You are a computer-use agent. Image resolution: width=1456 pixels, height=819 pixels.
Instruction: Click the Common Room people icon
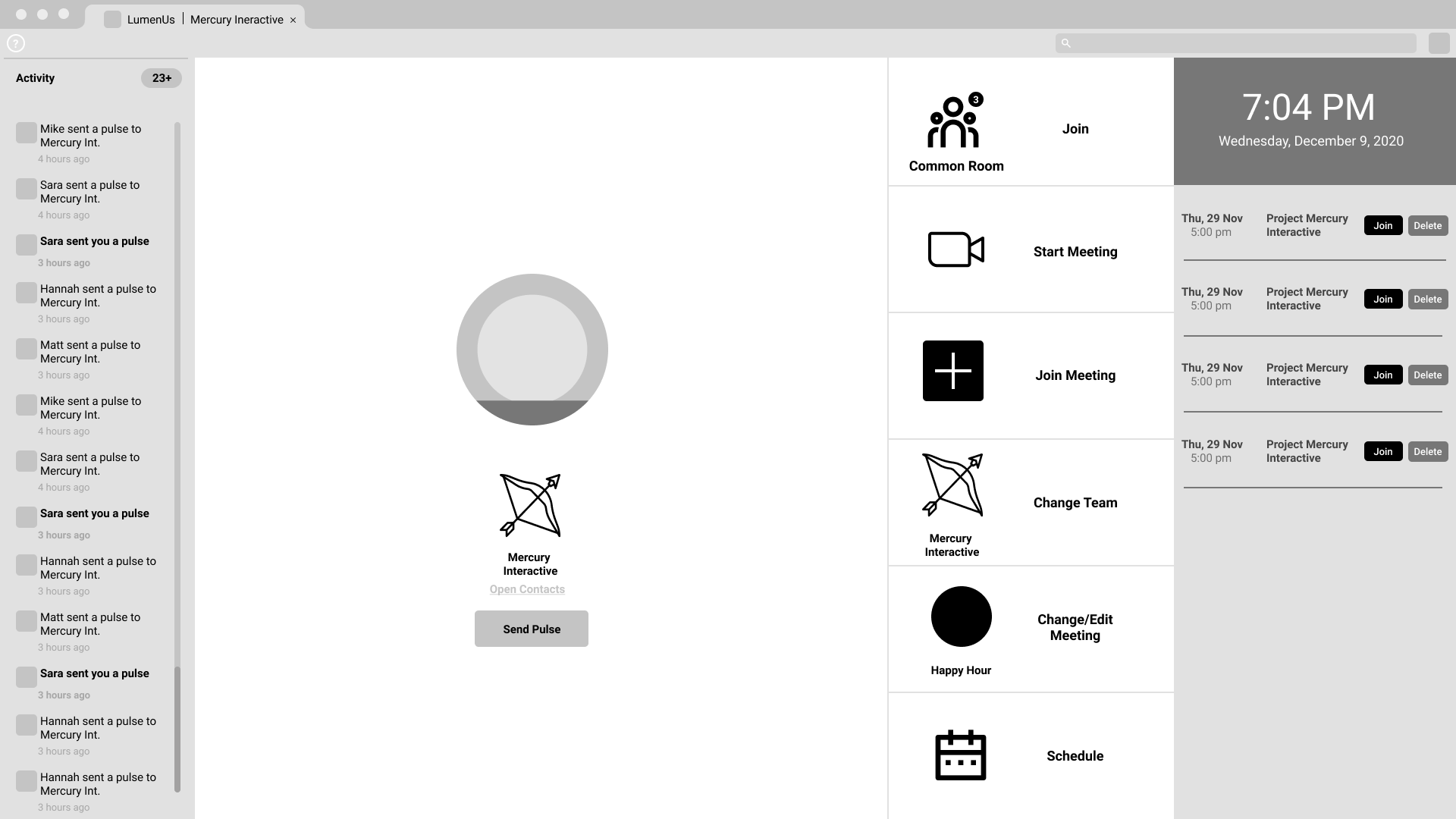click(x=953, y=122)
